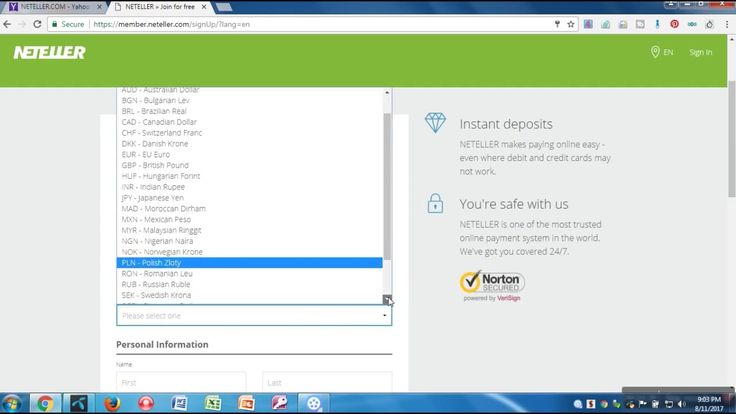Image resolution: width=736 pixels, height=414 pixels.
Task: Click the First name input field
Action: pos(181,382)
